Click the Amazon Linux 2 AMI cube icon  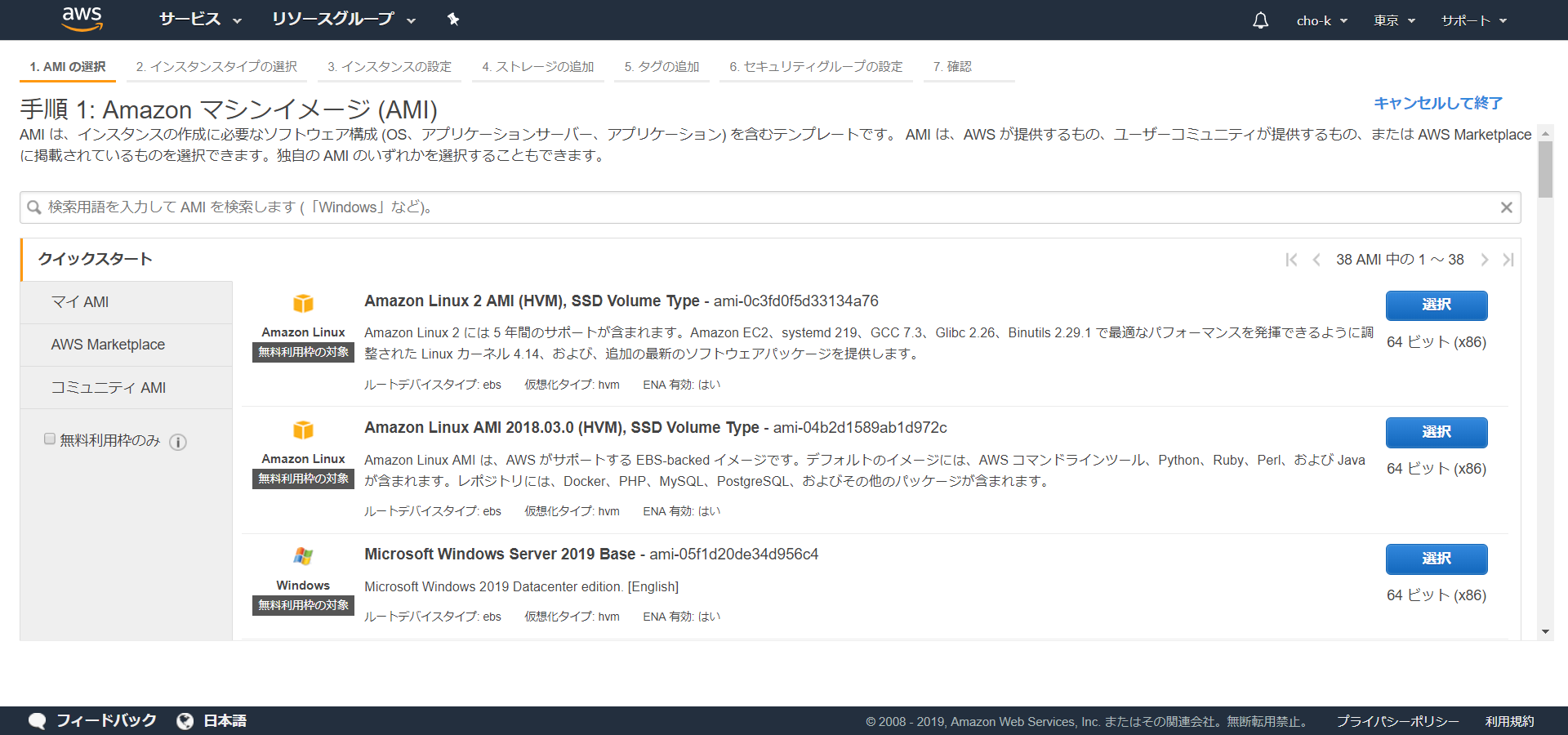click(303, 304)
